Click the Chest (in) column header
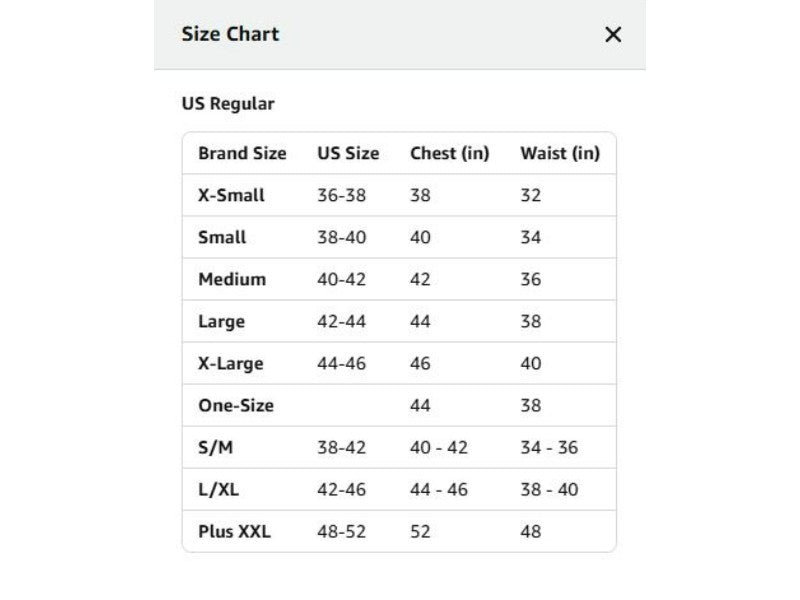Image resolution: width=800 pixels, height=600 pixels. coord(449,153)
